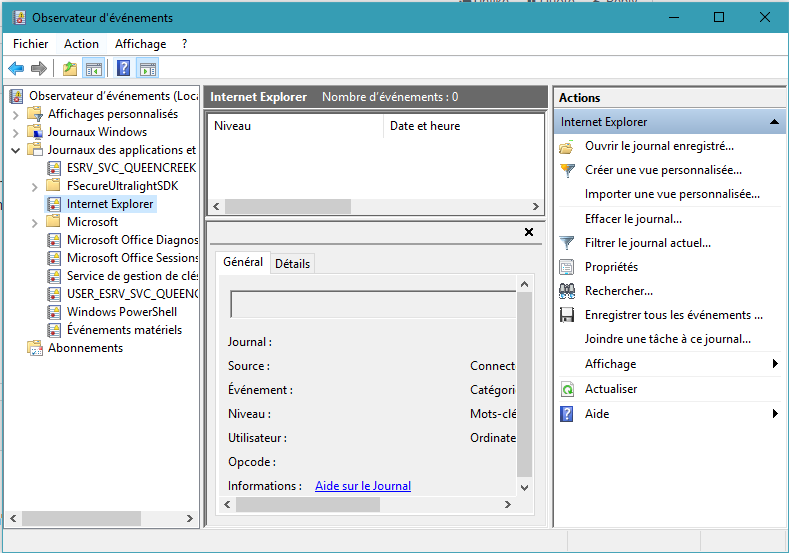Click the preview pane horizontal scrollbar thumb

(x=308, y=505)
